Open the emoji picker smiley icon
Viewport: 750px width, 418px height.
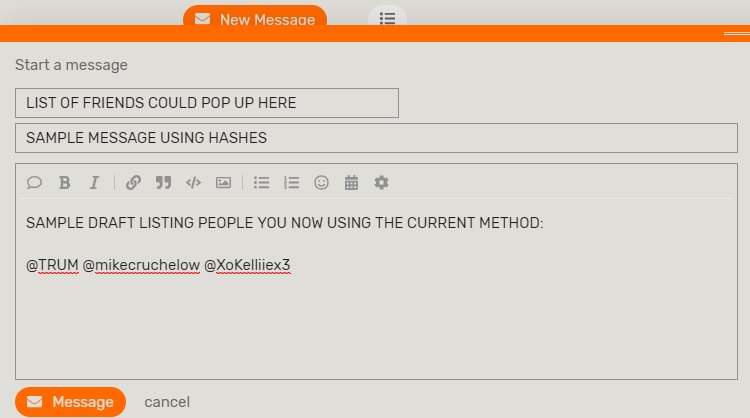click(321, 183)
